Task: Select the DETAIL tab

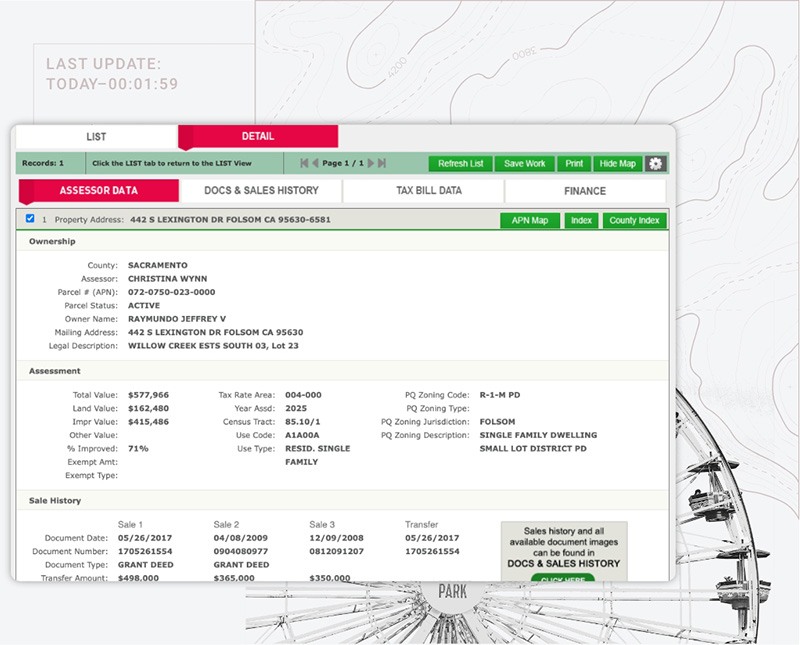Action: 258,136
